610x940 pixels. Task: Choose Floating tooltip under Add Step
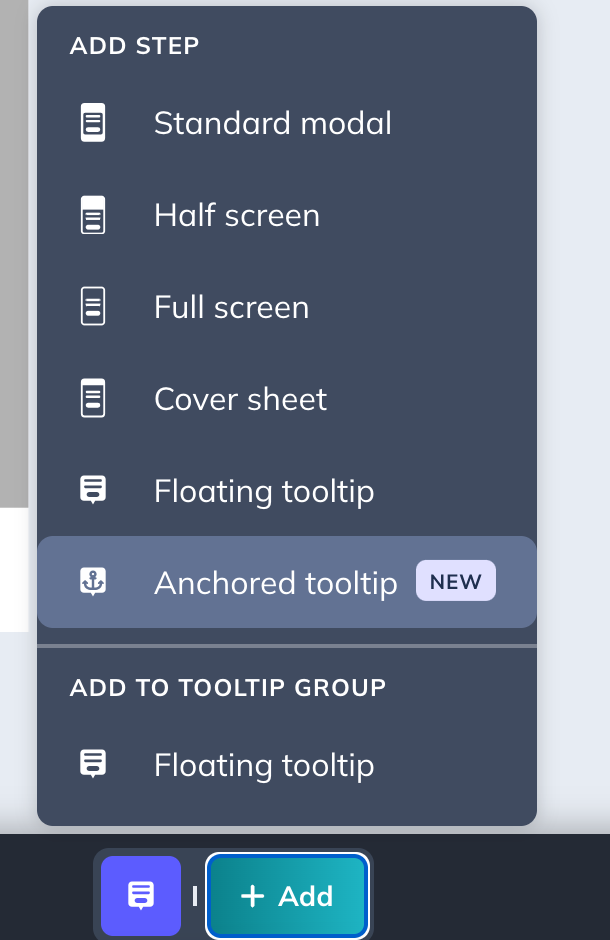point(264,491)
